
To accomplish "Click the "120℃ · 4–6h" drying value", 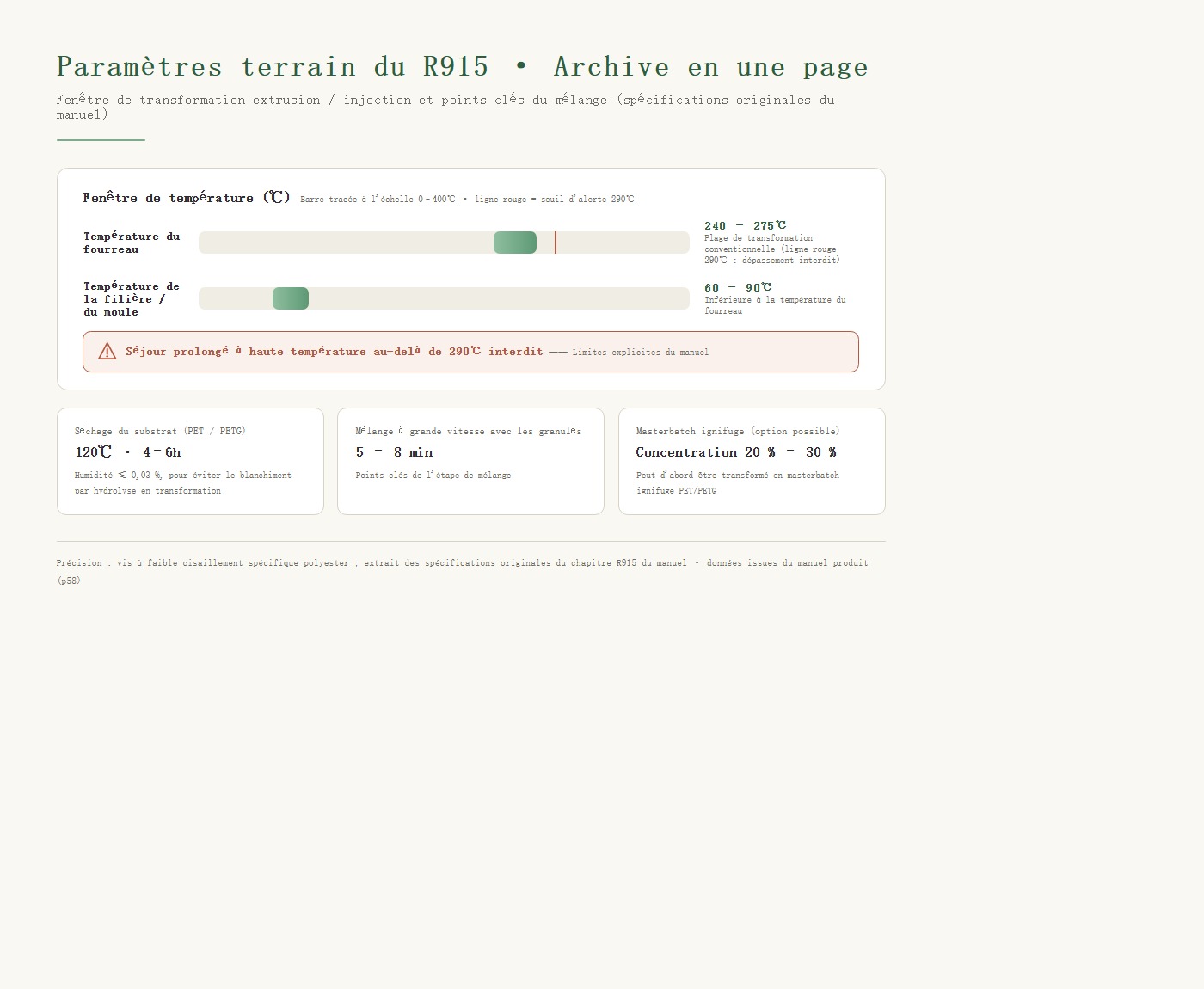I will pyautogui.click(x=128, y=451).
